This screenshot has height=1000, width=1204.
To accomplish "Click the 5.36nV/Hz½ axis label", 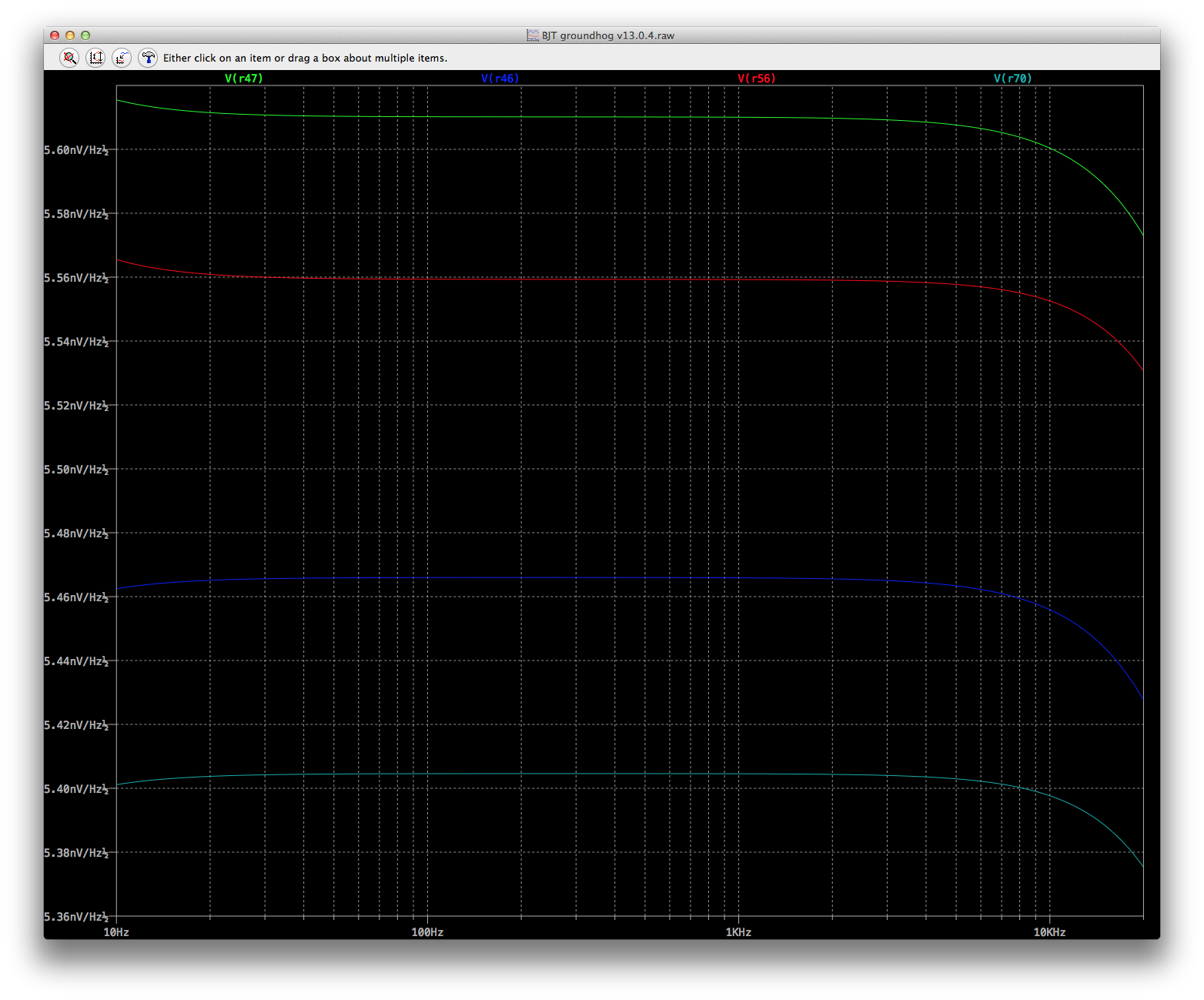I will pyautogui.click(x=76, y=917).
